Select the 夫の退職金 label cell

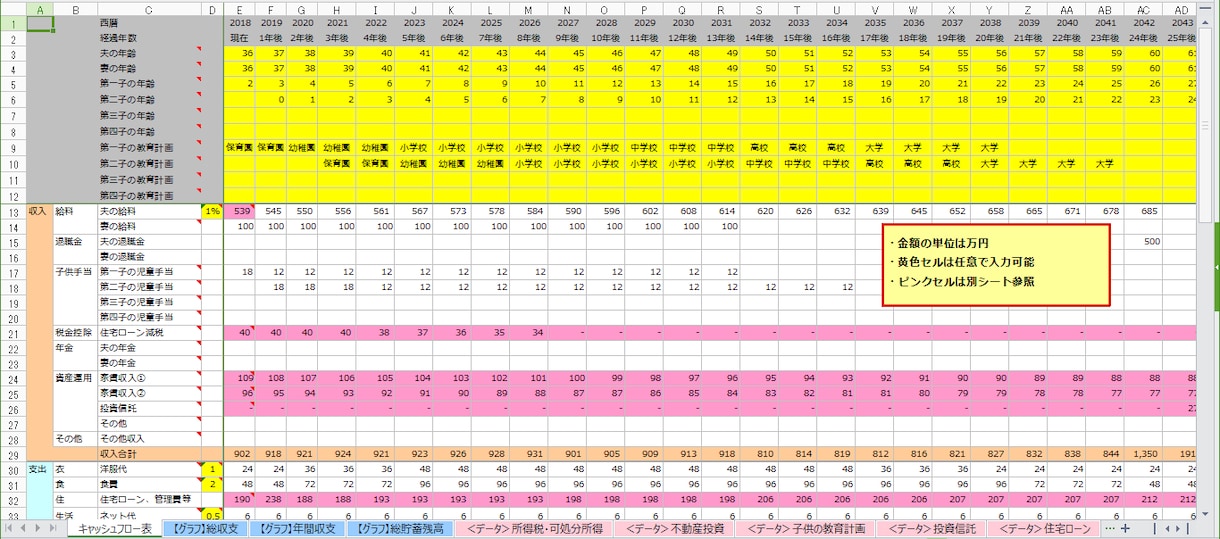[x=148, y=242]
